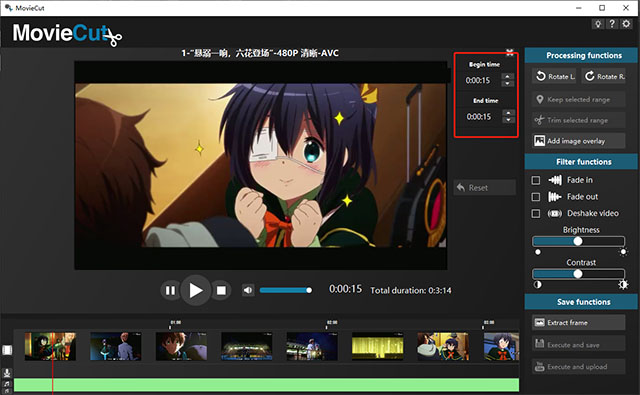Viewport: 640px width, 395px height.
Task: Open the help question mark icon
Action: point(612,24)
